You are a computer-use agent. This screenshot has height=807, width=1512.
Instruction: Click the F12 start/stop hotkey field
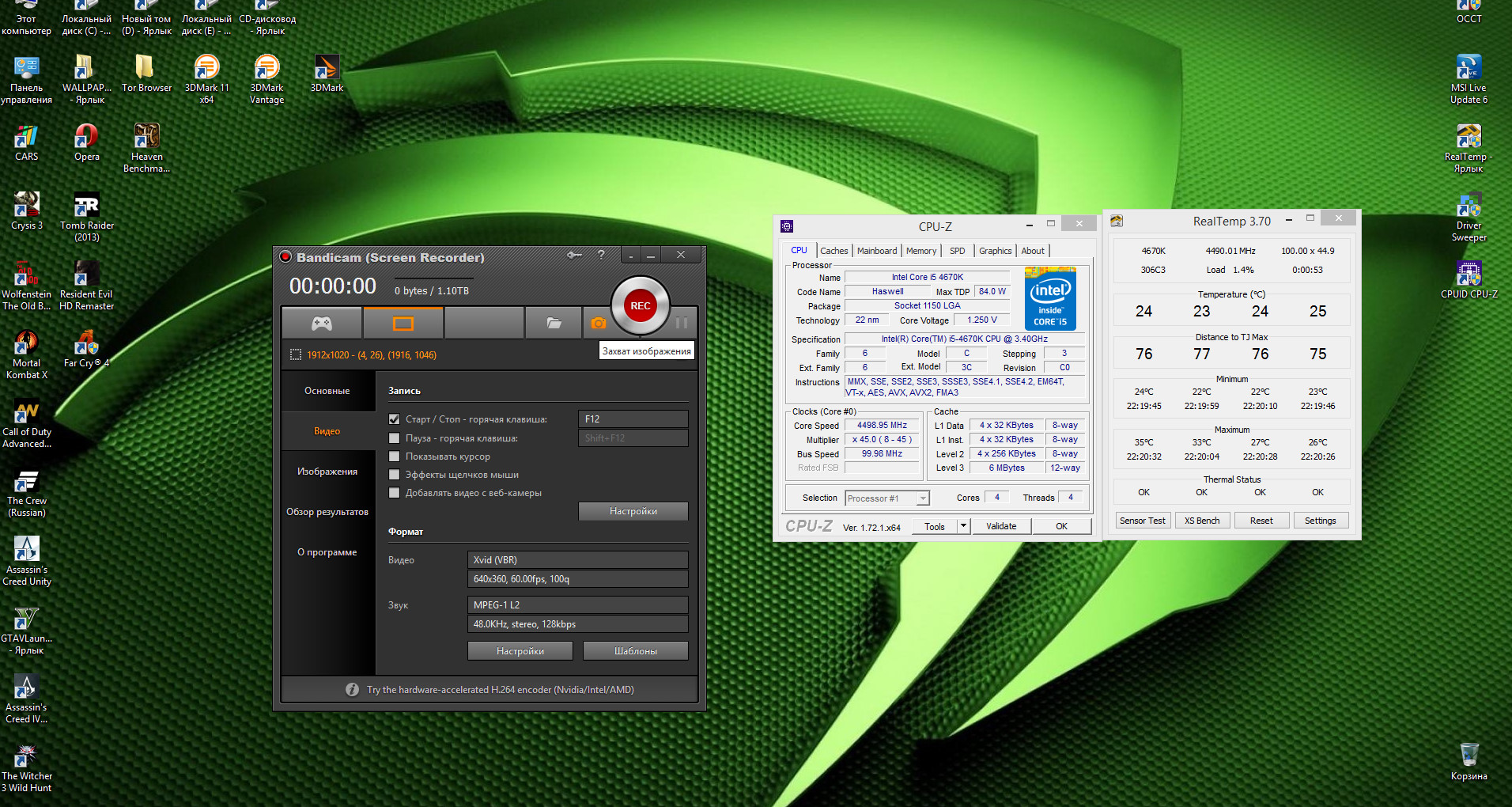(x=633, y=419)
